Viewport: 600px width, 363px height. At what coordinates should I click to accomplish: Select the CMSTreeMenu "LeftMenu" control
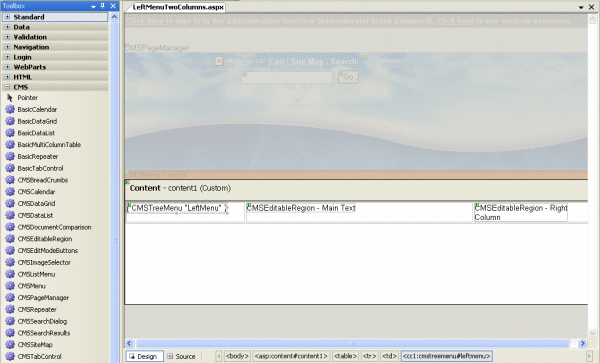(x=177, y=208)
